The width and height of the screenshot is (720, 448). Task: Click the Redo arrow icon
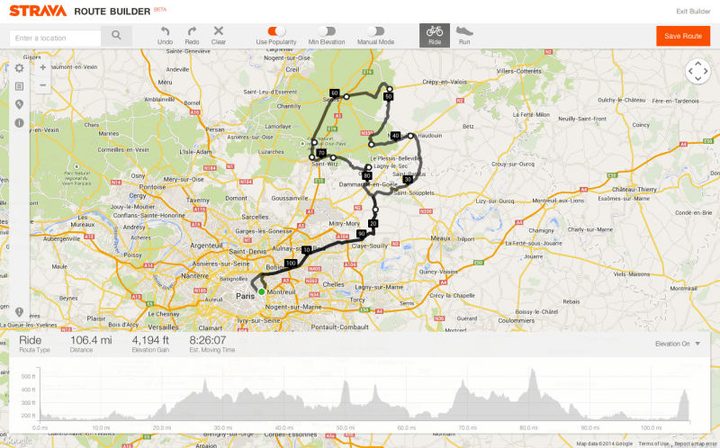[192, 31]
